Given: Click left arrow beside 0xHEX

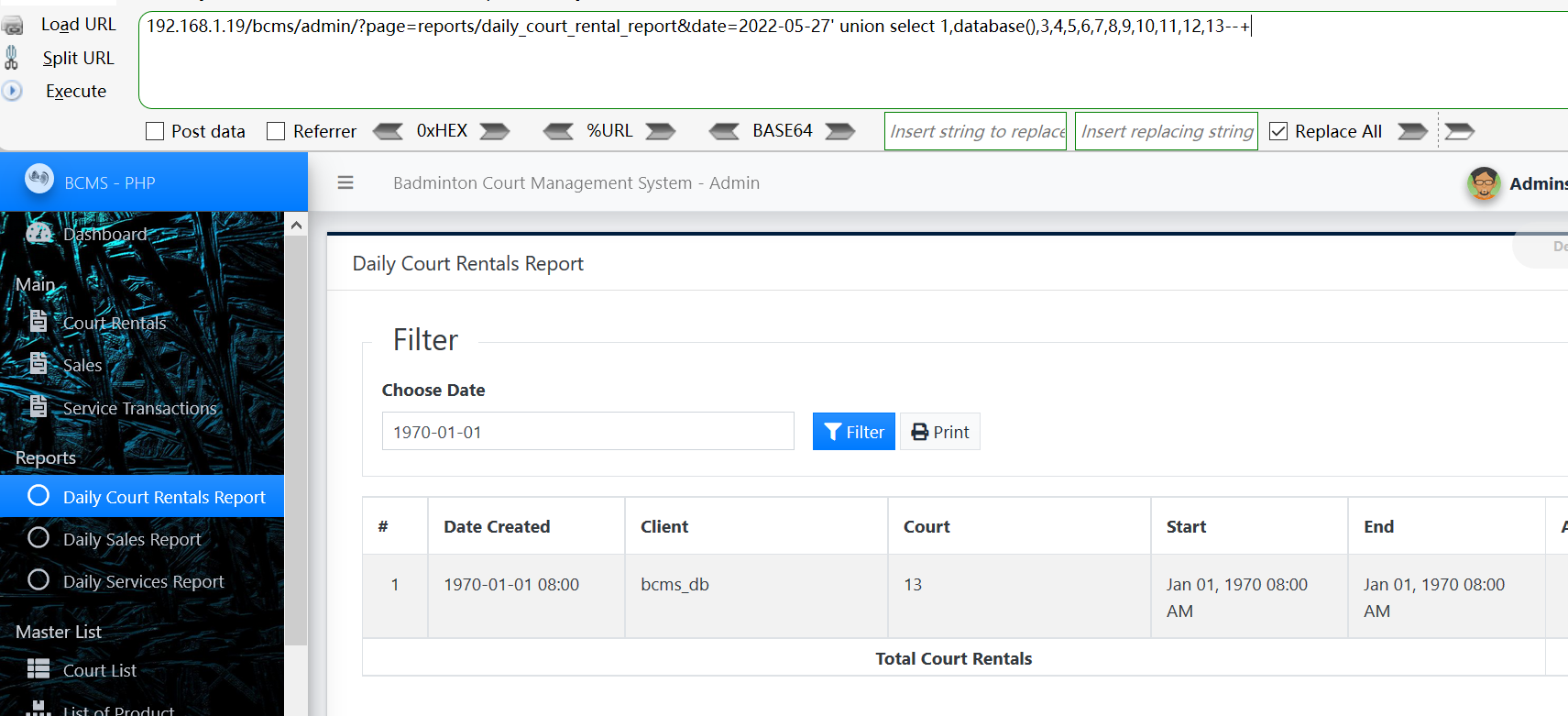Looking at the screenshot, I should pyautogui.click(x=388, y=131).
